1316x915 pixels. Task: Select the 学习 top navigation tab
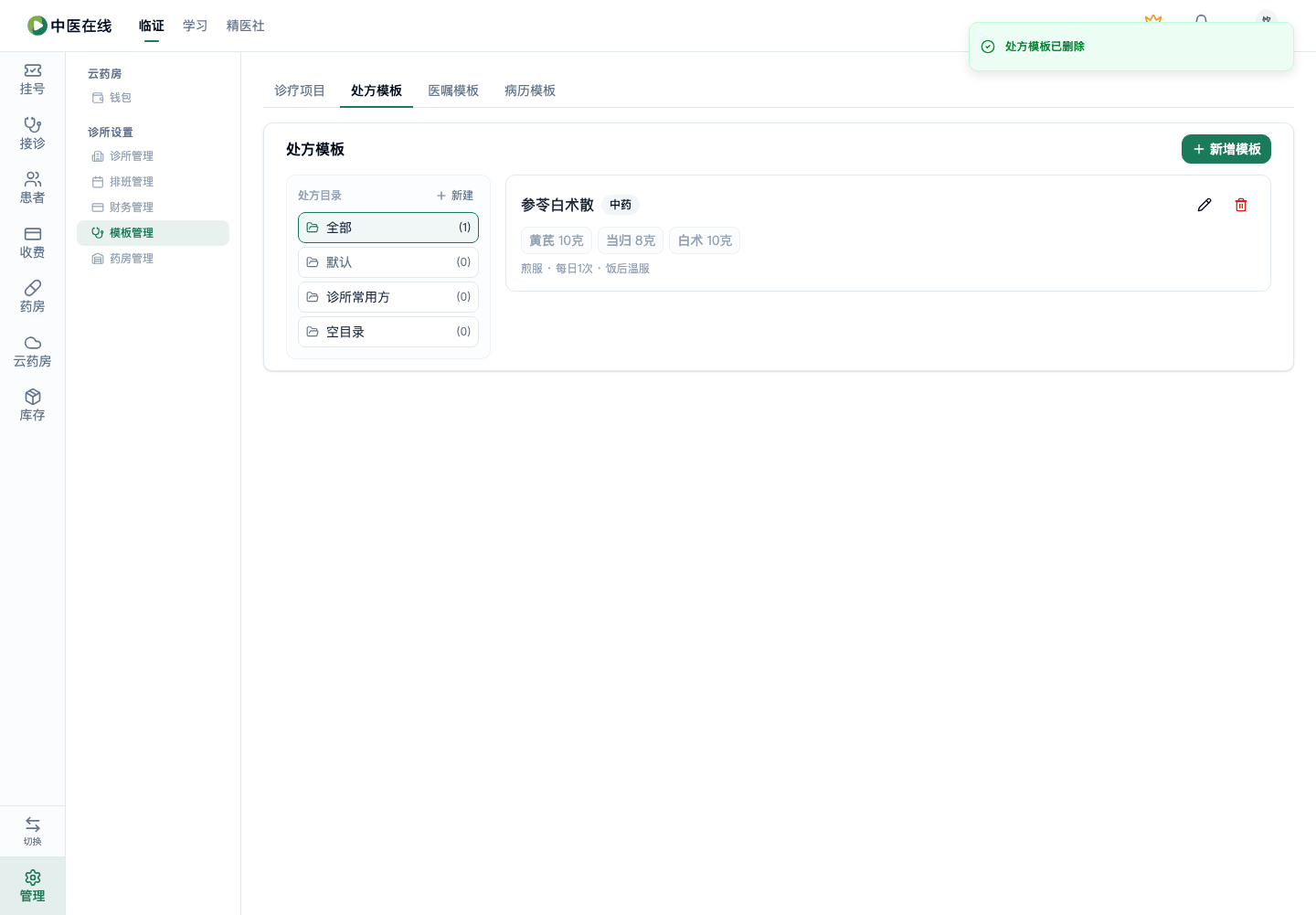[x=196, y=26]
